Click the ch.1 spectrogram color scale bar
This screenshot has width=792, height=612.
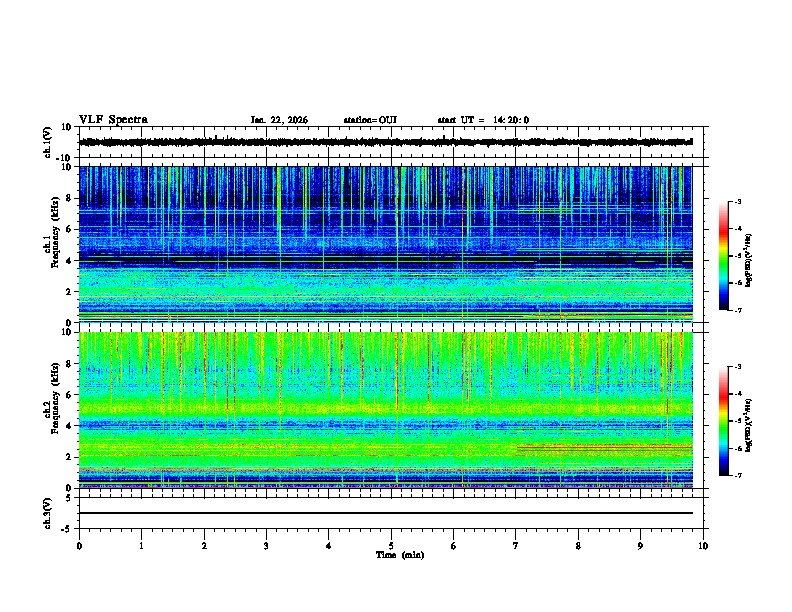coord(724,256)
